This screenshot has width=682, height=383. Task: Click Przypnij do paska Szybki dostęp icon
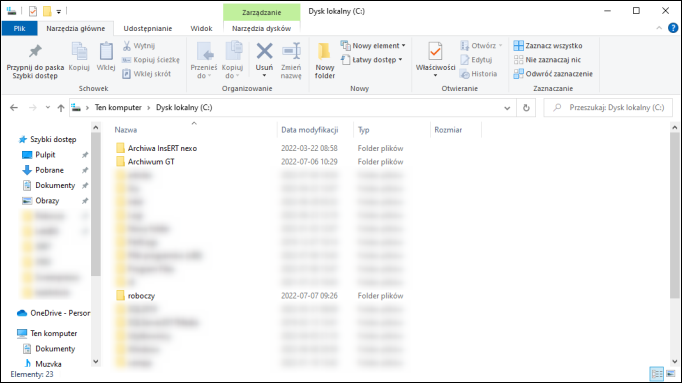tap(35, 52)
